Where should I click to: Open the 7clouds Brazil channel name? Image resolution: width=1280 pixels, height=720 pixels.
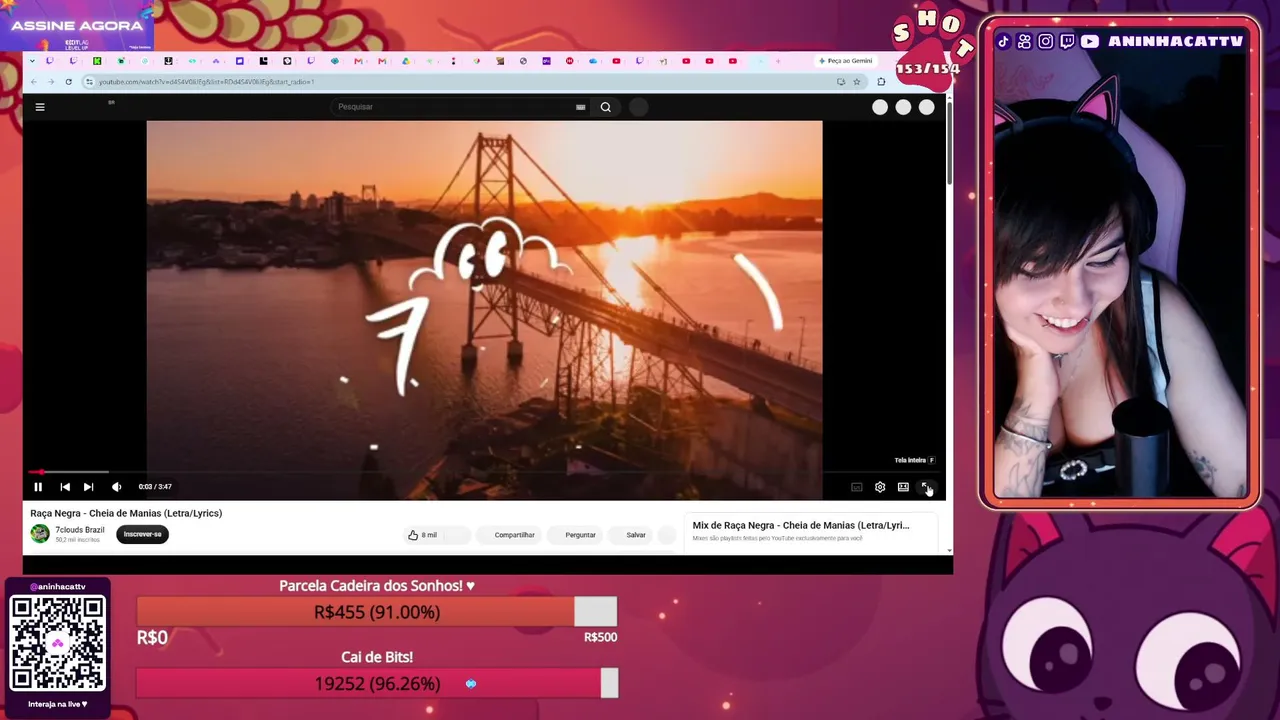tap(80, 530)
